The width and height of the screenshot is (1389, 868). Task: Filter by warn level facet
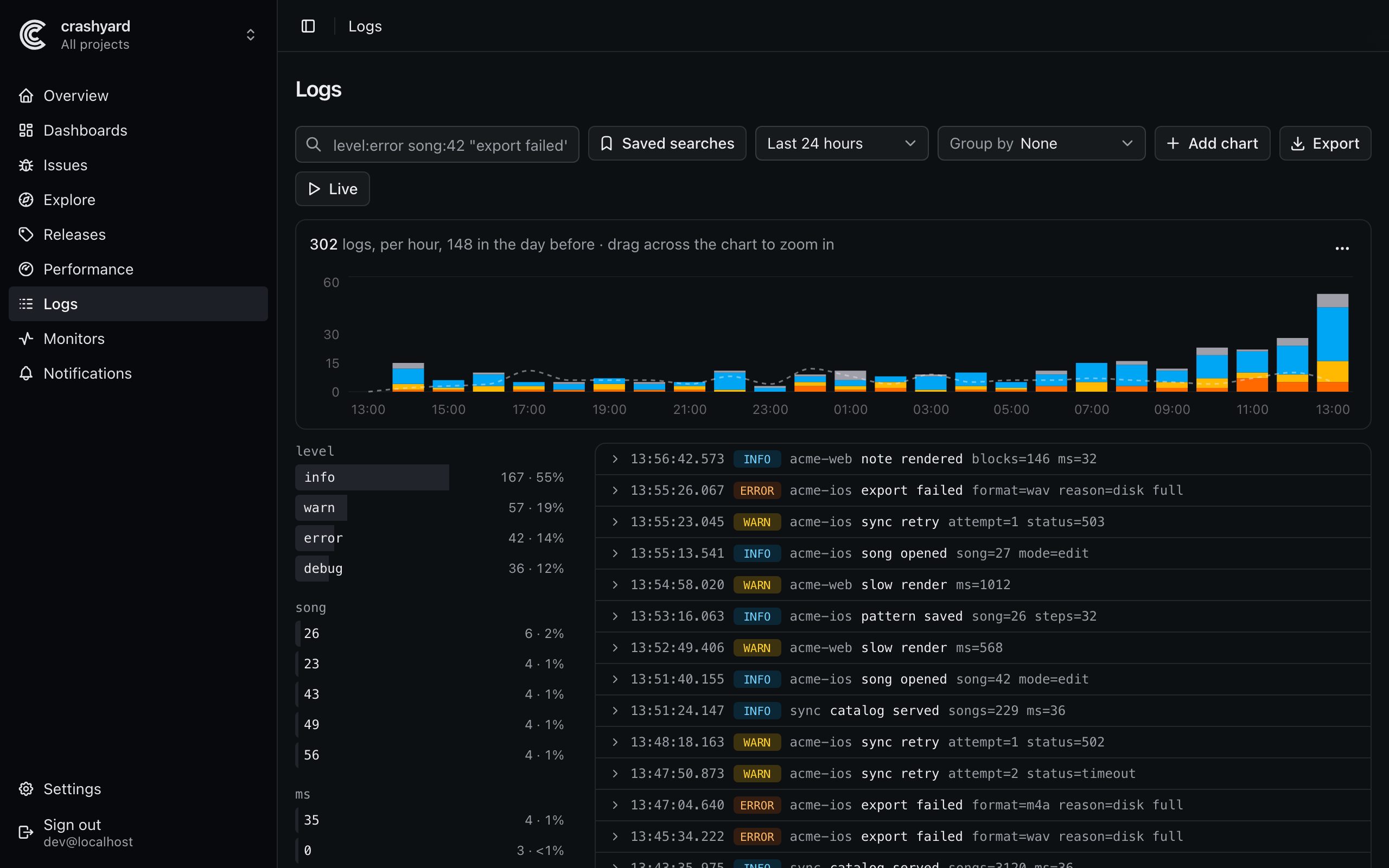click(x=430, y=508)
